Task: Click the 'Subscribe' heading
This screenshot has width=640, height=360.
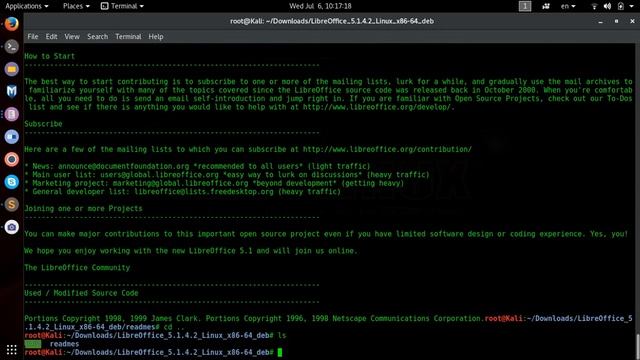Action: pos(43,124)
